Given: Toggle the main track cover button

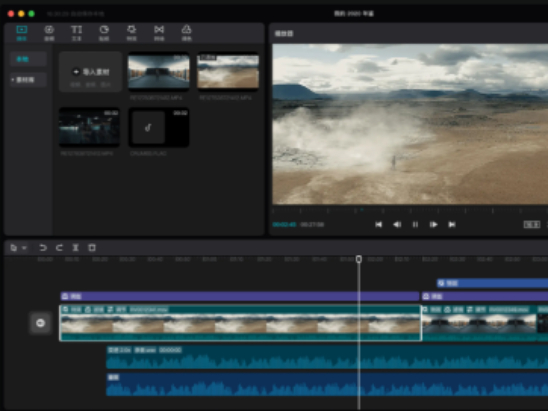Looking at the screenshot, I should tap(41, 323).
